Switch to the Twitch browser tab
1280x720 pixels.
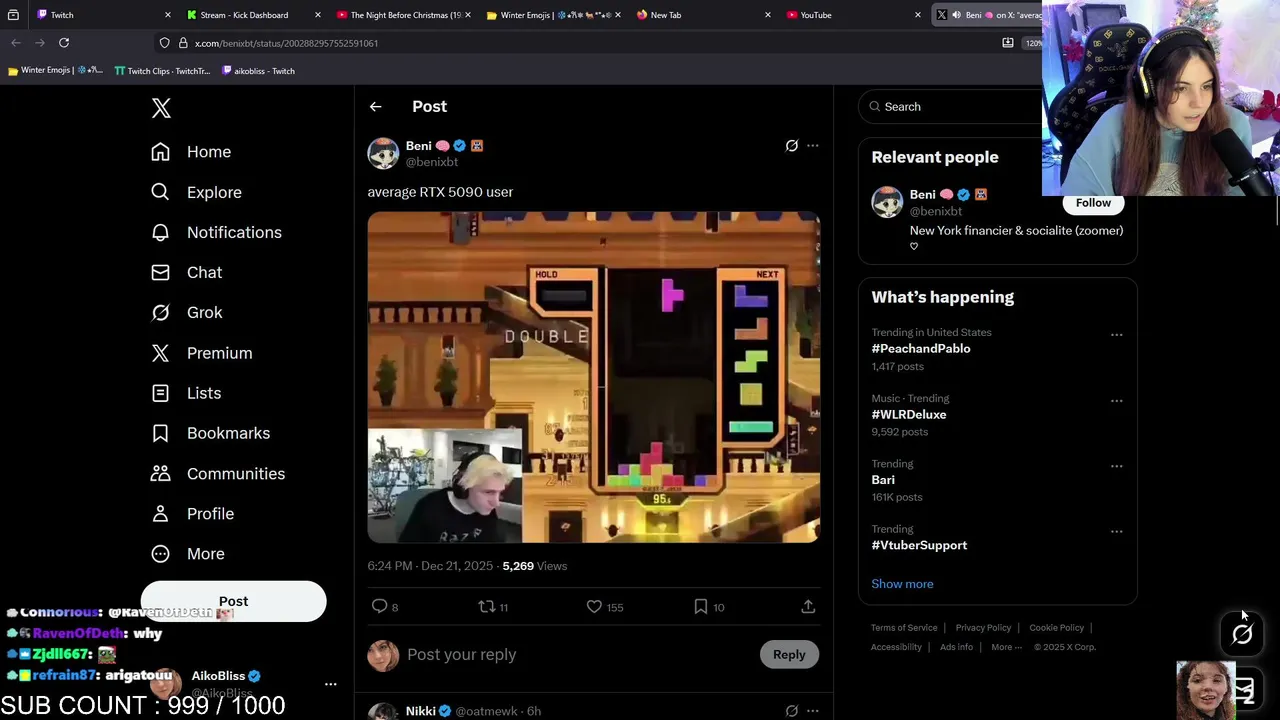(95, 15)
